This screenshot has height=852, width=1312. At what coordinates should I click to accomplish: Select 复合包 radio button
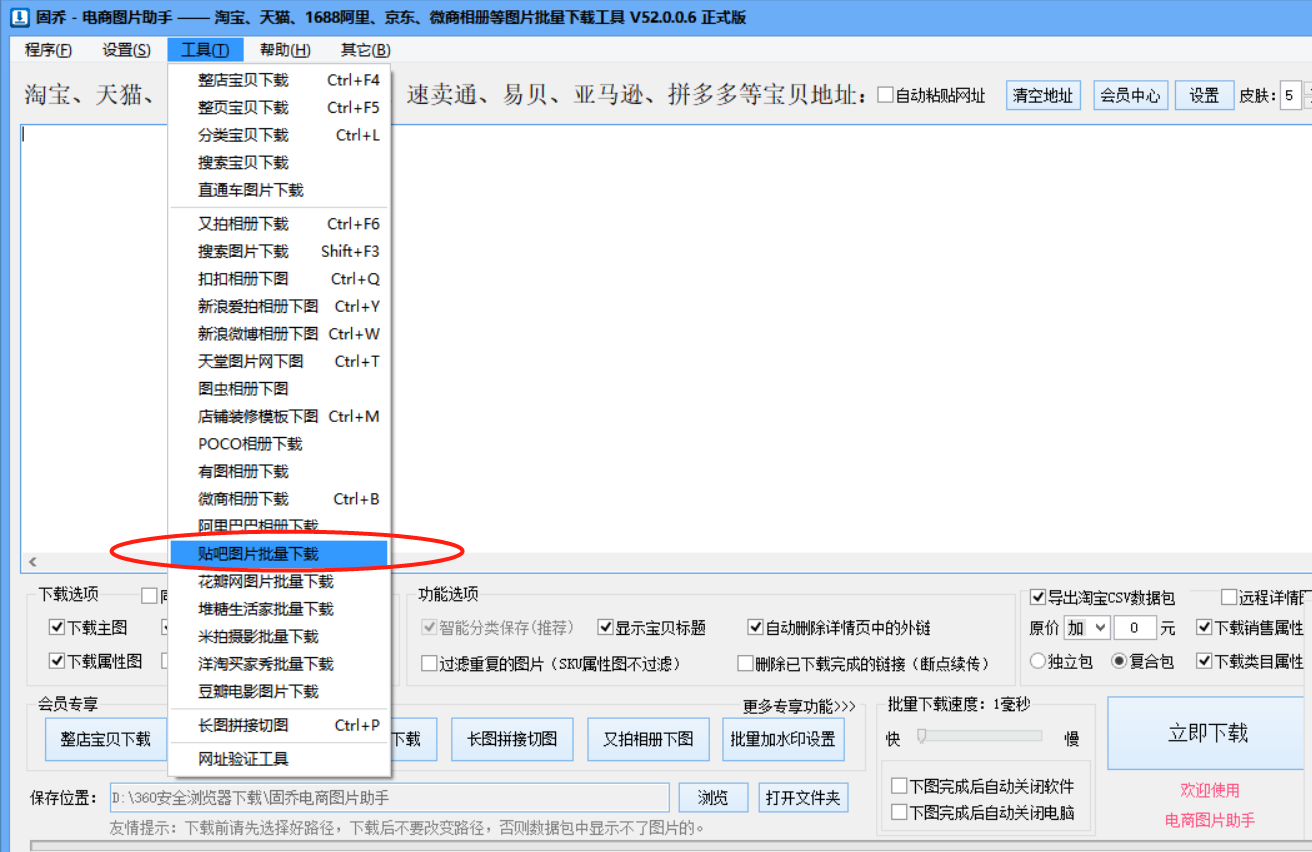point(1120,661)
